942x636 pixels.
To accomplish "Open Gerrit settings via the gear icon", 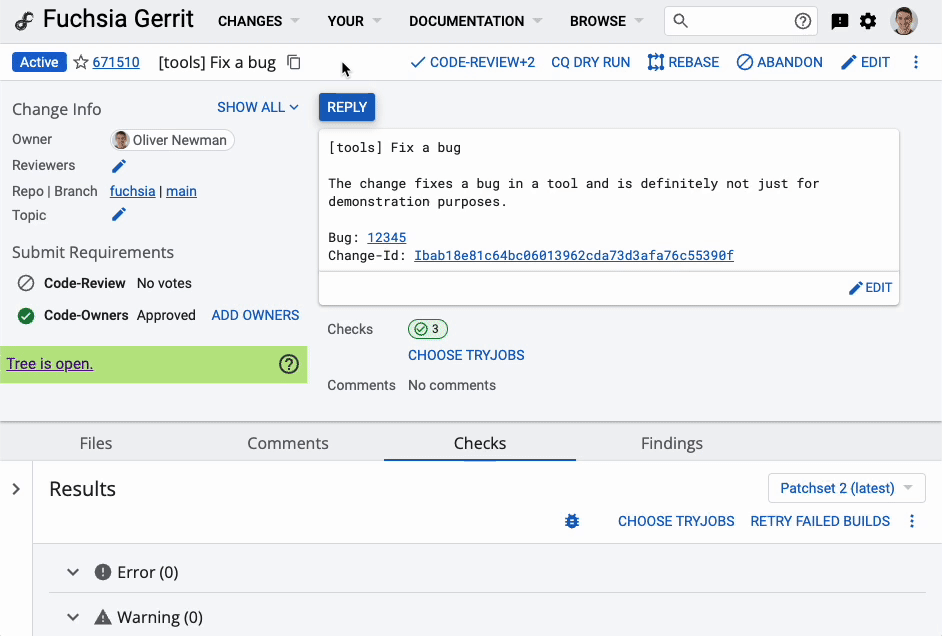I will (x=869, y=20).
